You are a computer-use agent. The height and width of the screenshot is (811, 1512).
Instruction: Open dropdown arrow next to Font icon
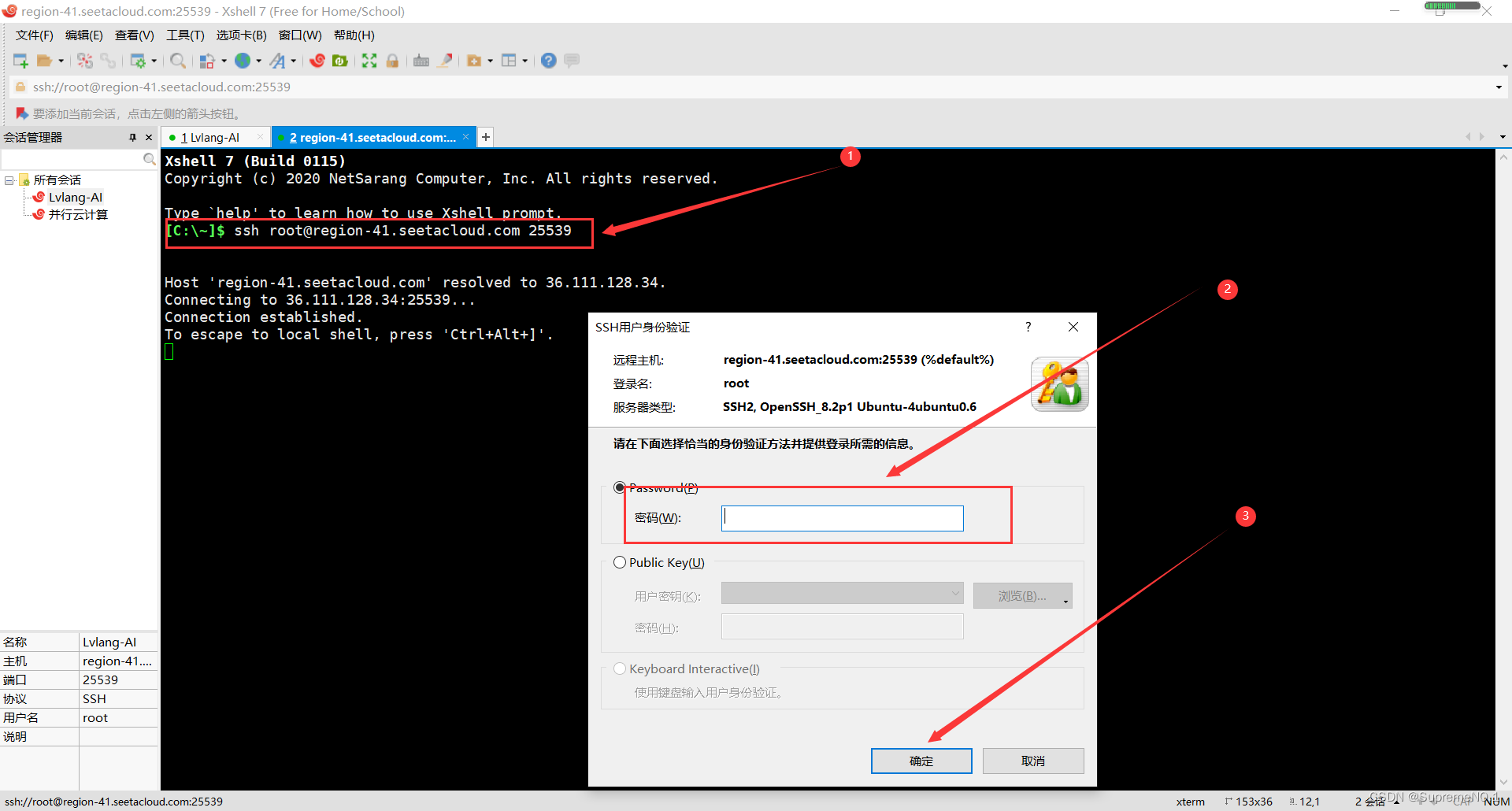(x=293, y=61)
